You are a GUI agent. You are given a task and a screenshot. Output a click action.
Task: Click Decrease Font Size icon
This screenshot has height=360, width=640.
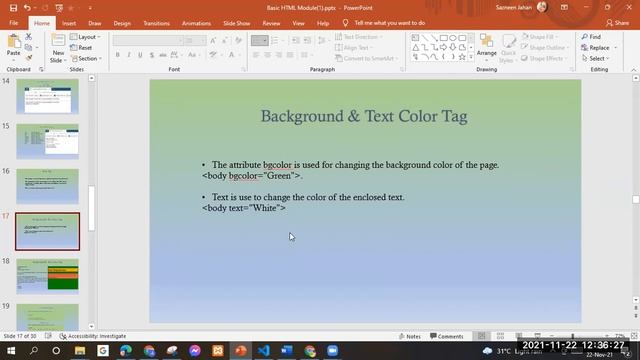click(224, 40)
